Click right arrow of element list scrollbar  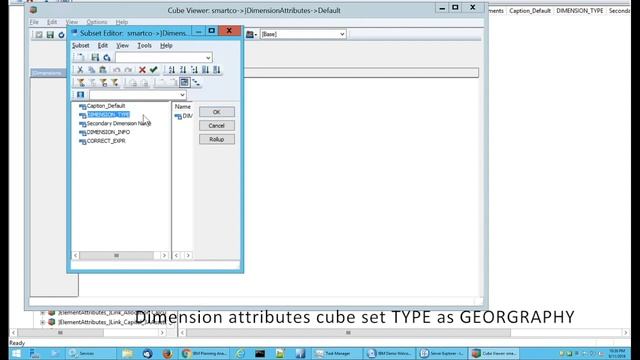click(x=164, y=256)
